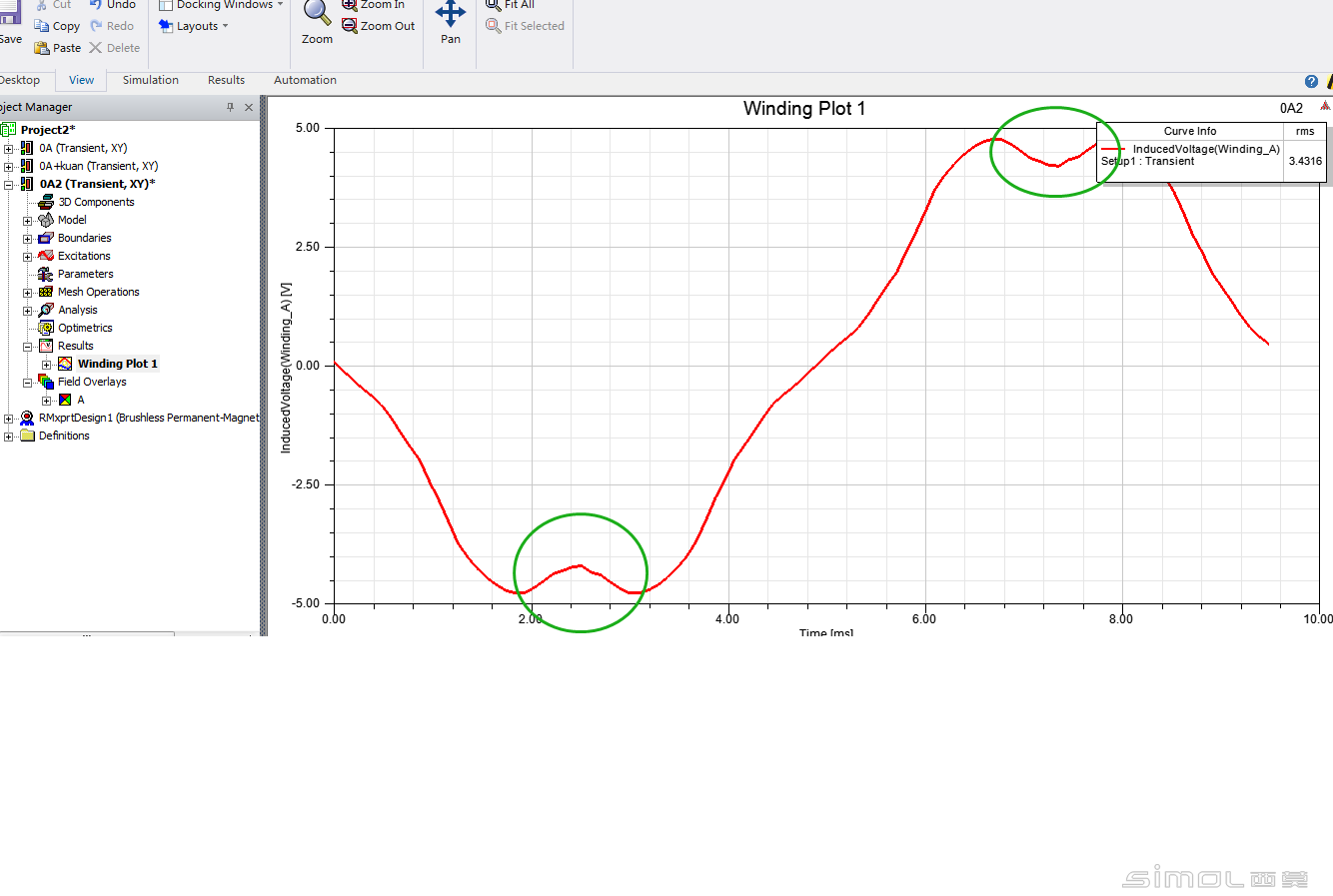
Task: Collapse the Results node
Action: click(28, 347)
